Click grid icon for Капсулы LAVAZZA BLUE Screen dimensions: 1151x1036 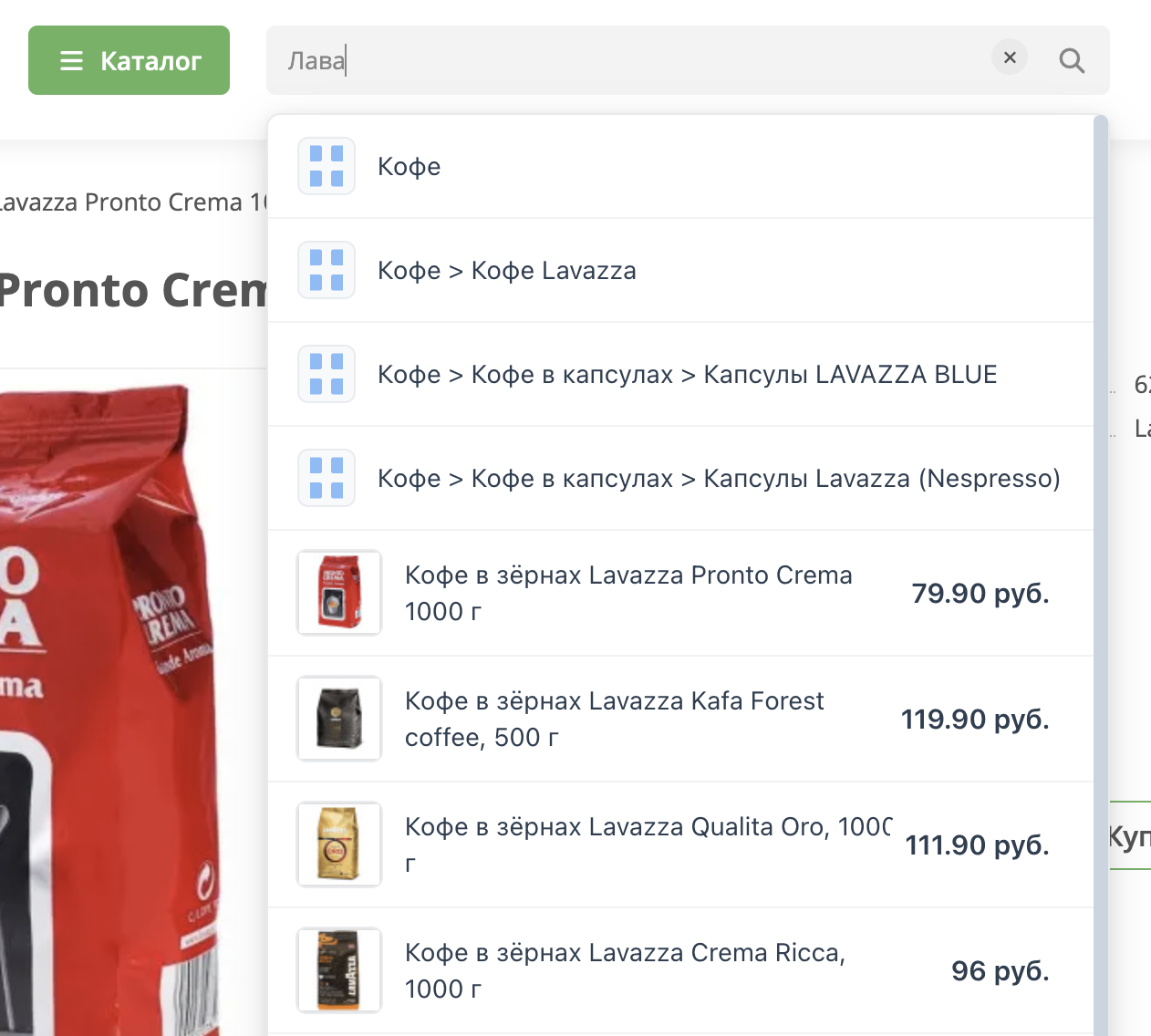[327, 374]
